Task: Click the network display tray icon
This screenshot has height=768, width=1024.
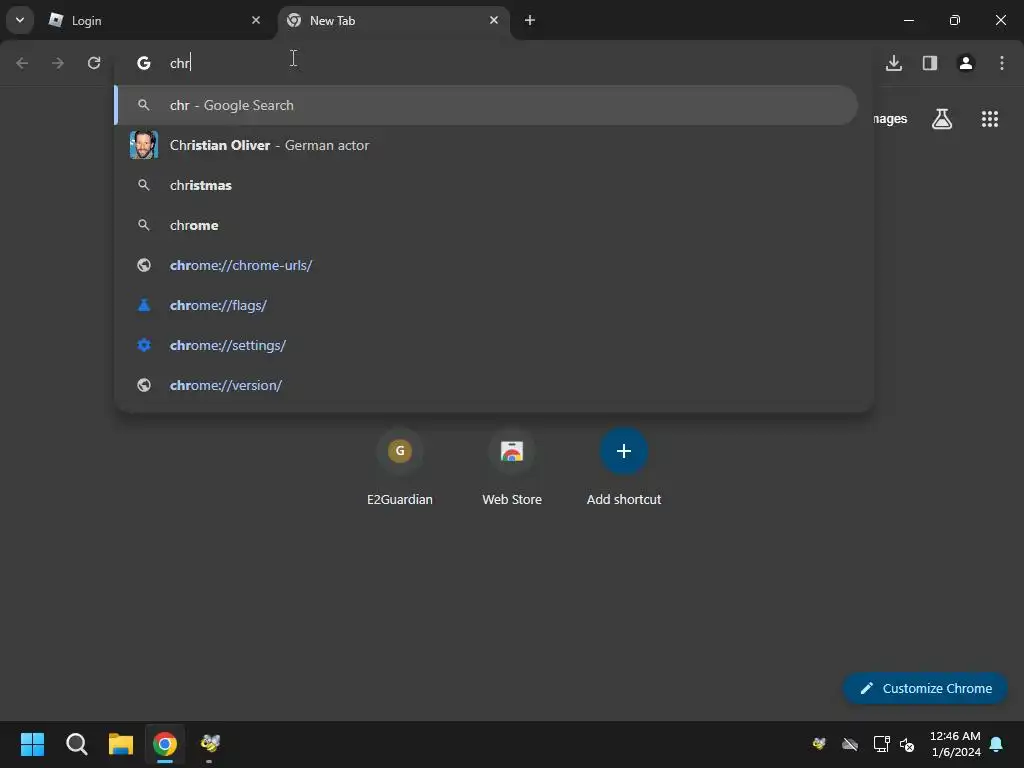Action: (881, 744)
